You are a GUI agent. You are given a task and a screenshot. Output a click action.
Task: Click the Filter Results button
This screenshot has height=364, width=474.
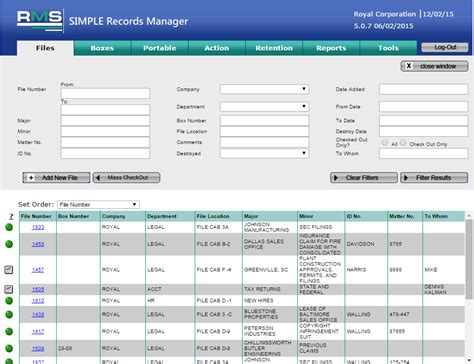click(434, 178)
